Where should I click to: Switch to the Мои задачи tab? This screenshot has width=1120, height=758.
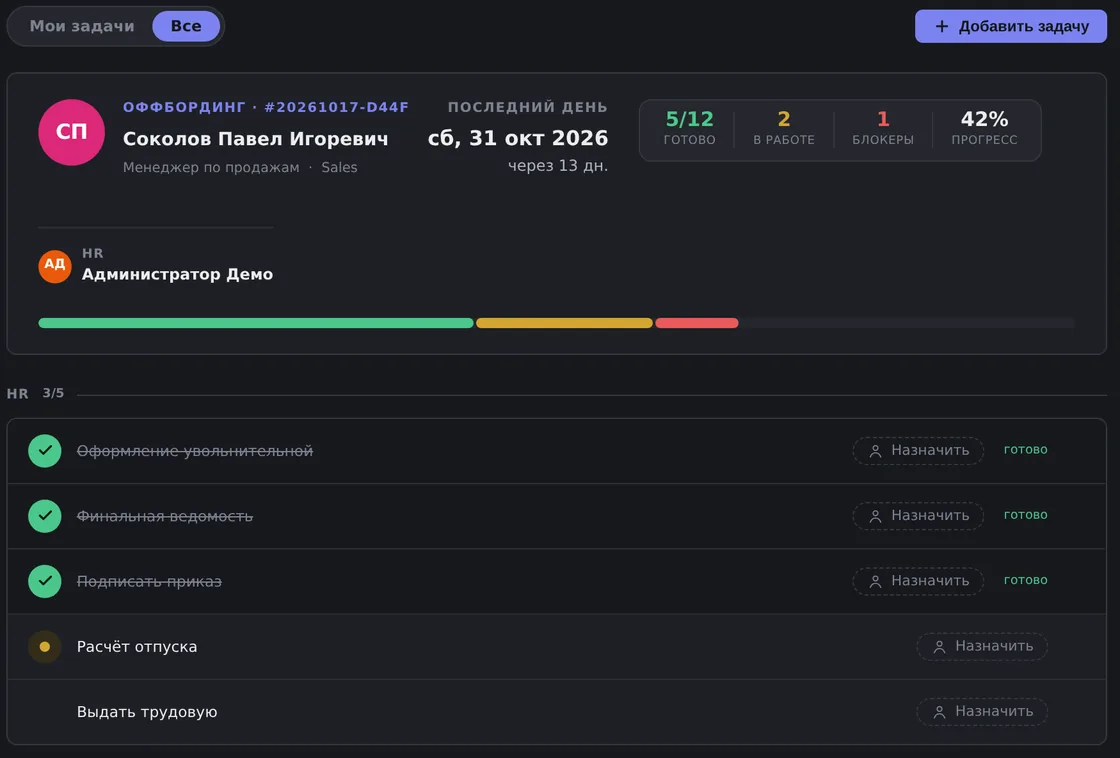tap(82, 26)
